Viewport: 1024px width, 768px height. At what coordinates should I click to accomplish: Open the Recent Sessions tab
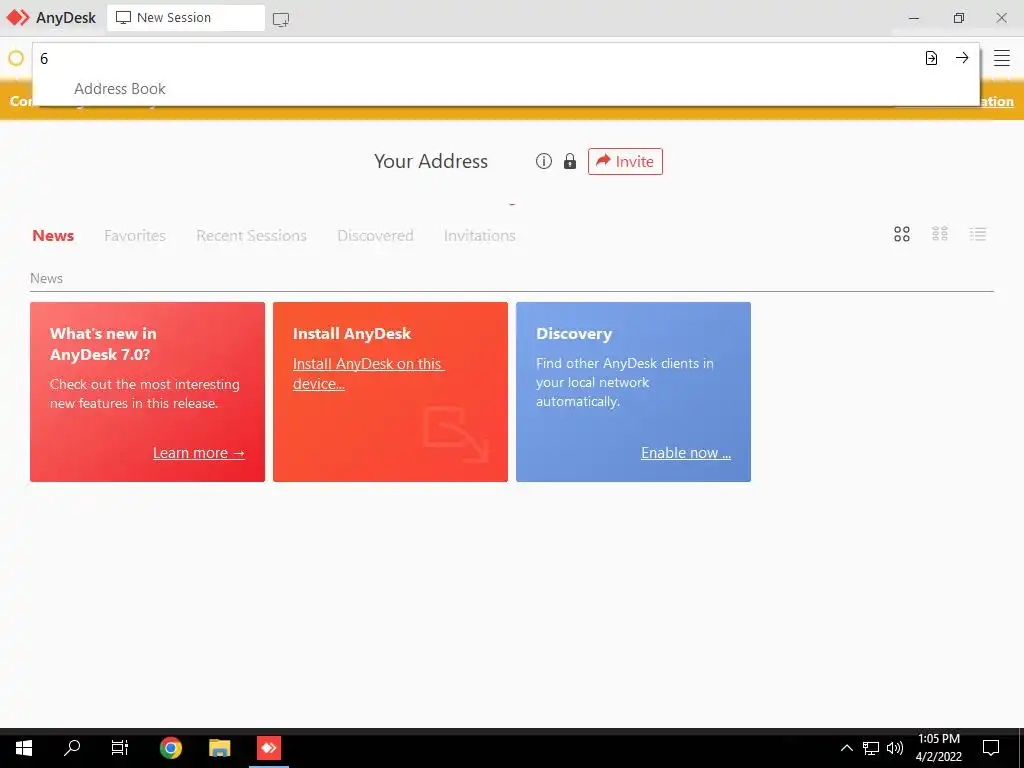click(x=251, y=235)
